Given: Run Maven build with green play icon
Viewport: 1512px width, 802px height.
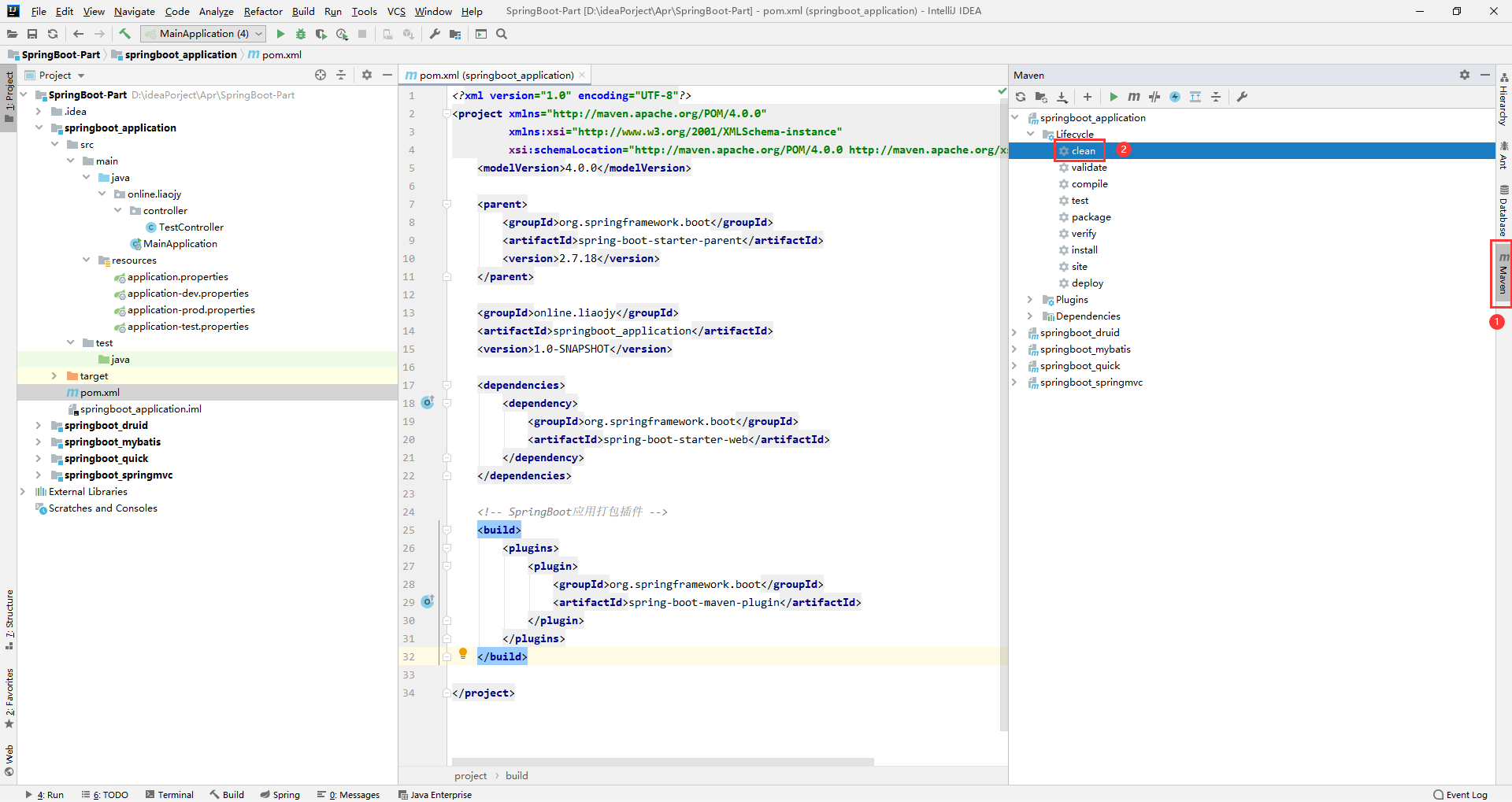Looking at the screenshot, I should point(1114,97).
